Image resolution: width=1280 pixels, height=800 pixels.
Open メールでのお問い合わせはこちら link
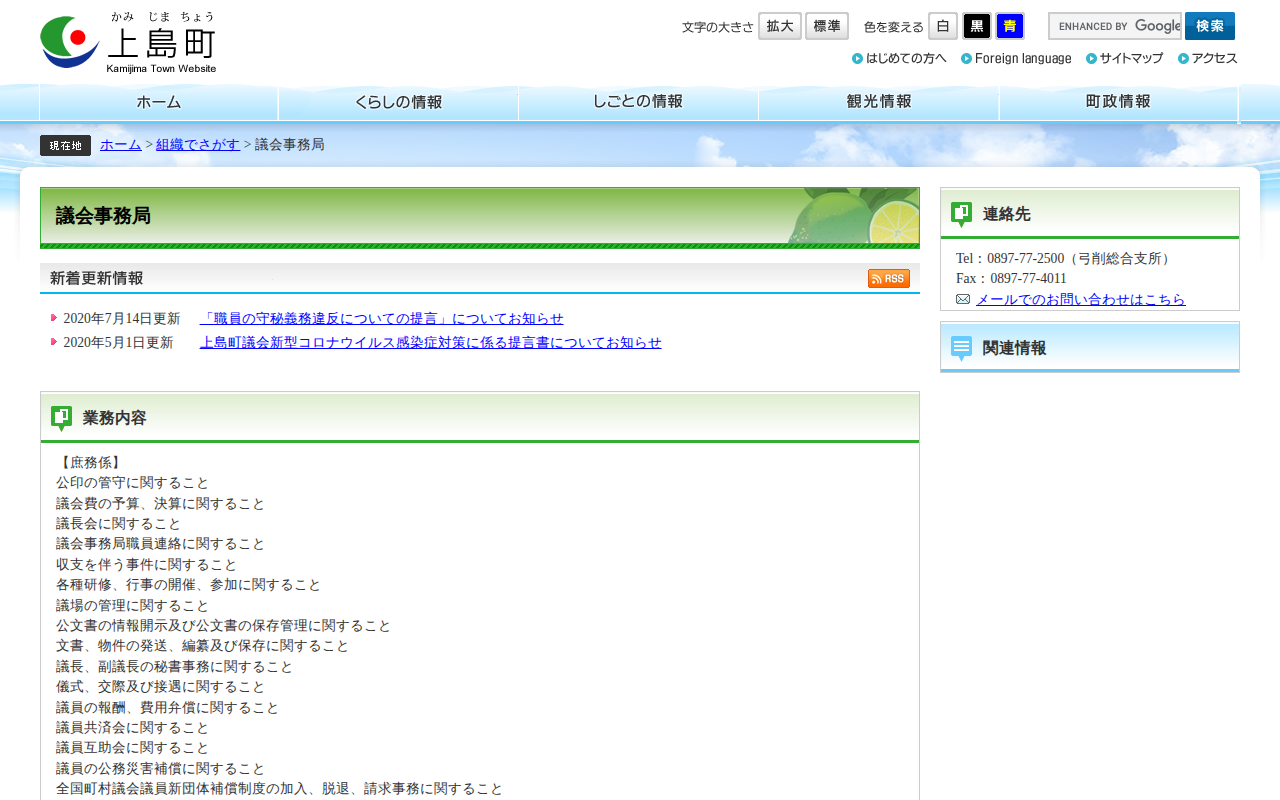(x=1081, y=300)
